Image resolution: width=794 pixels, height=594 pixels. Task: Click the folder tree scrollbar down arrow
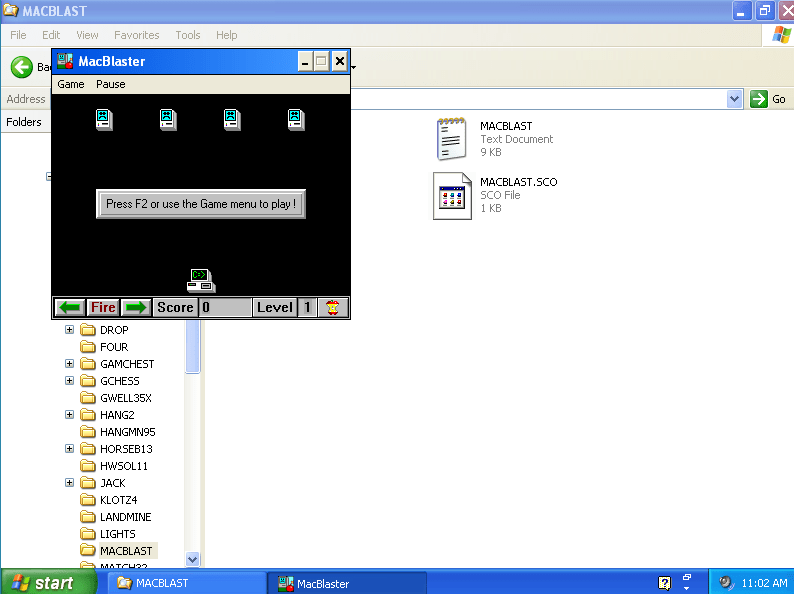coord(193,560)
